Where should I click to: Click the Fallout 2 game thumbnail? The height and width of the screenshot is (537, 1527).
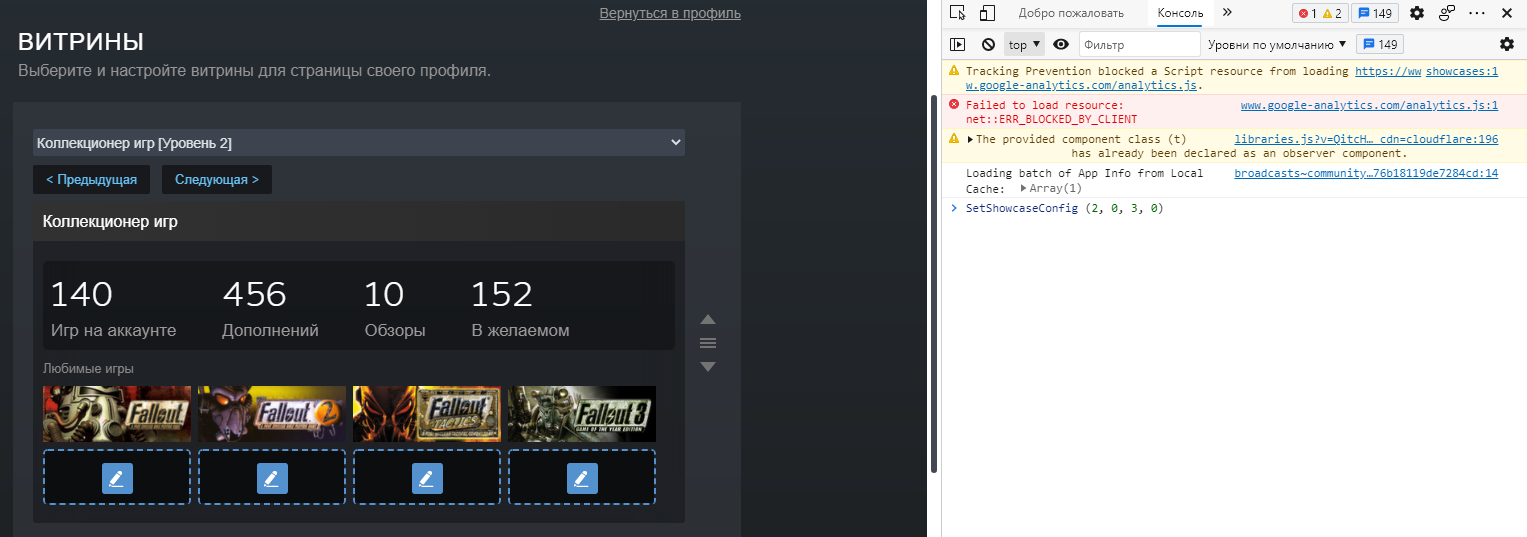[272, 414]
